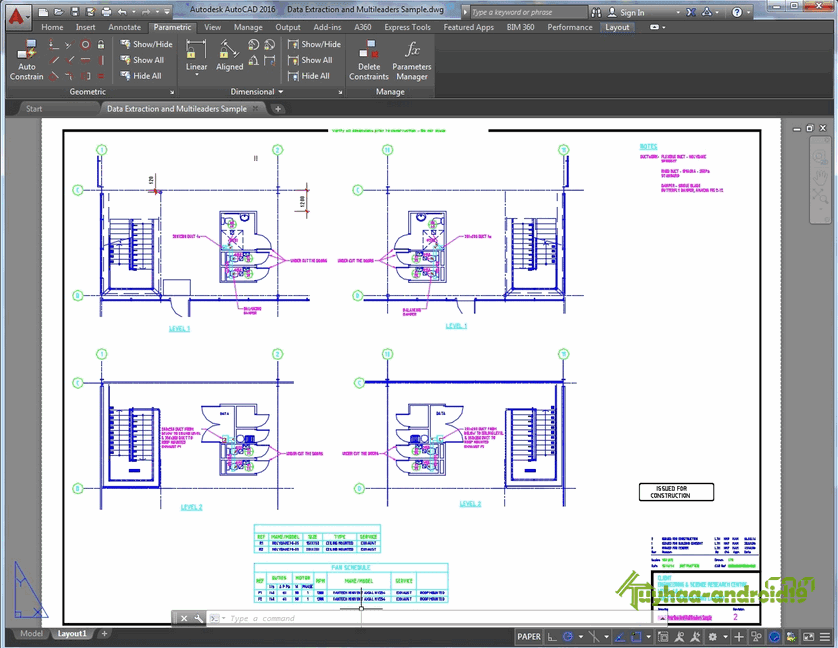The width and height of the screenshot is (838, 648).
Task: Toggle Ortho mode in status bar
Action: point(552,636)
